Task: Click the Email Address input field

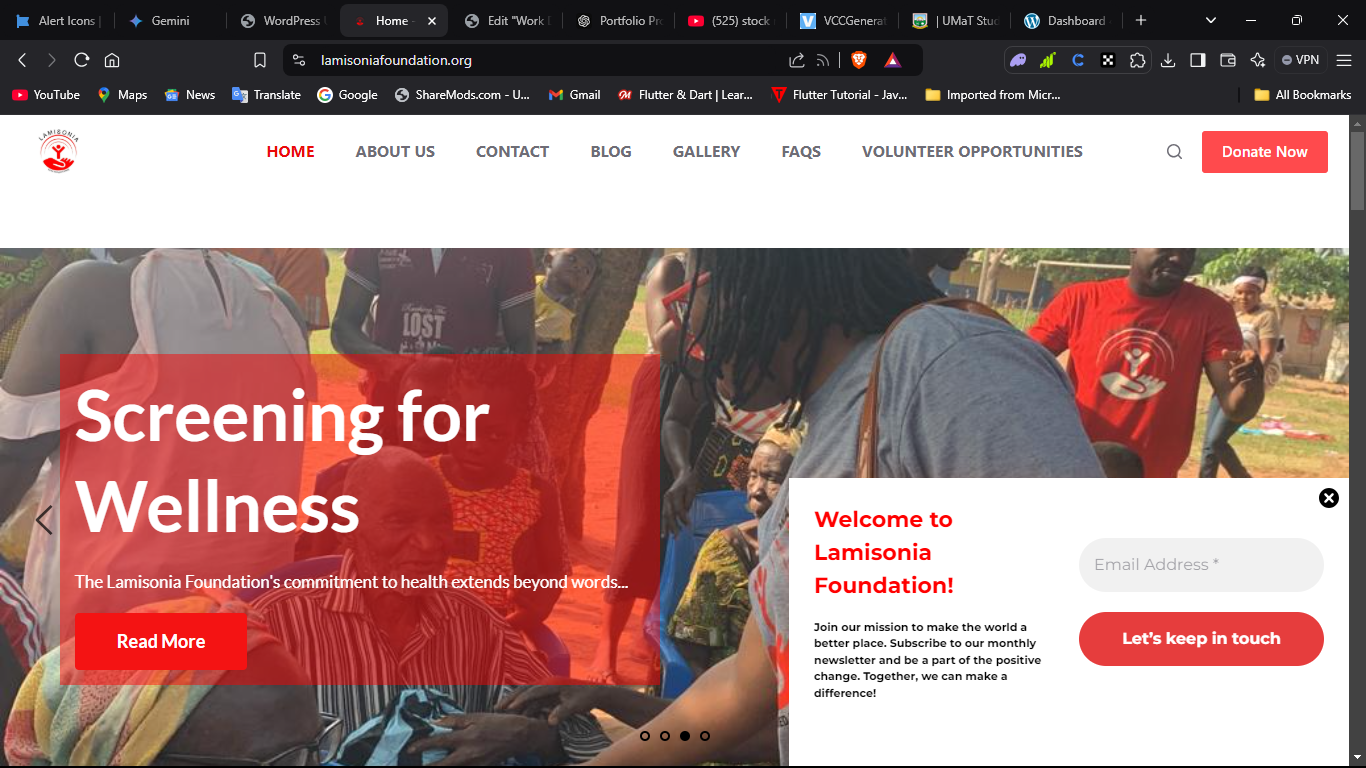Action: [x=1201, y=565]
